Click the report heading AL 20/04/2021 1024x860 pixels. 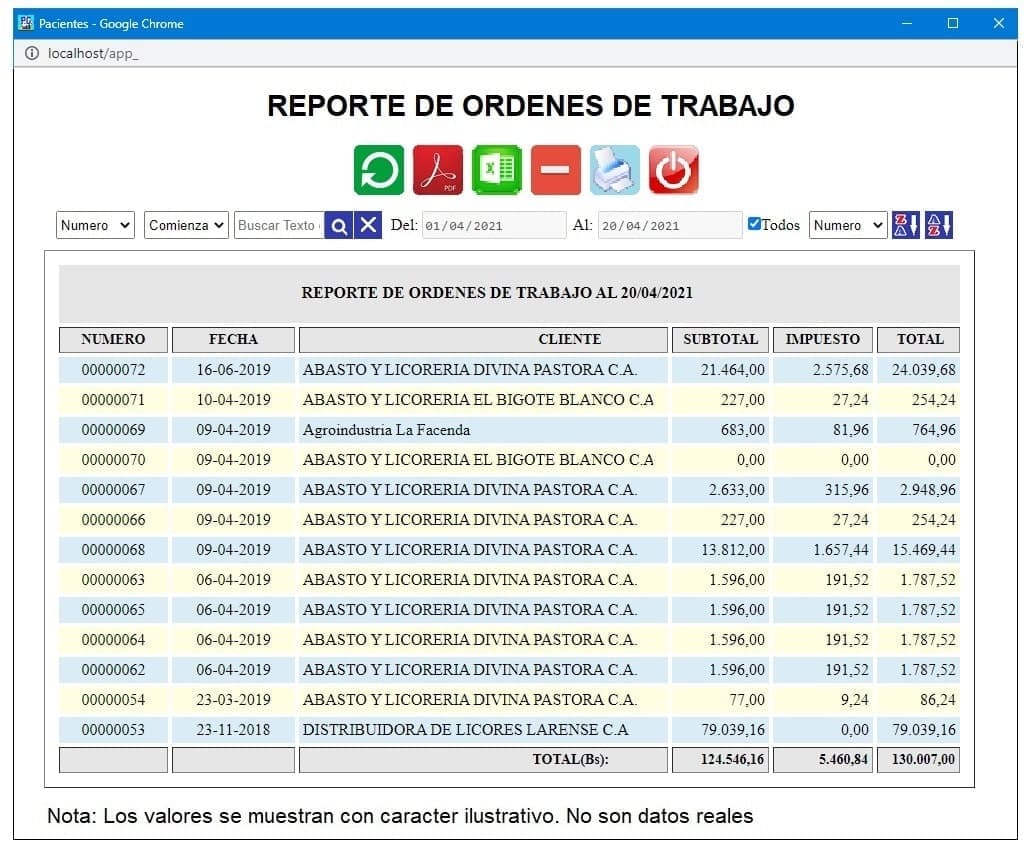[x=497, y=293]
